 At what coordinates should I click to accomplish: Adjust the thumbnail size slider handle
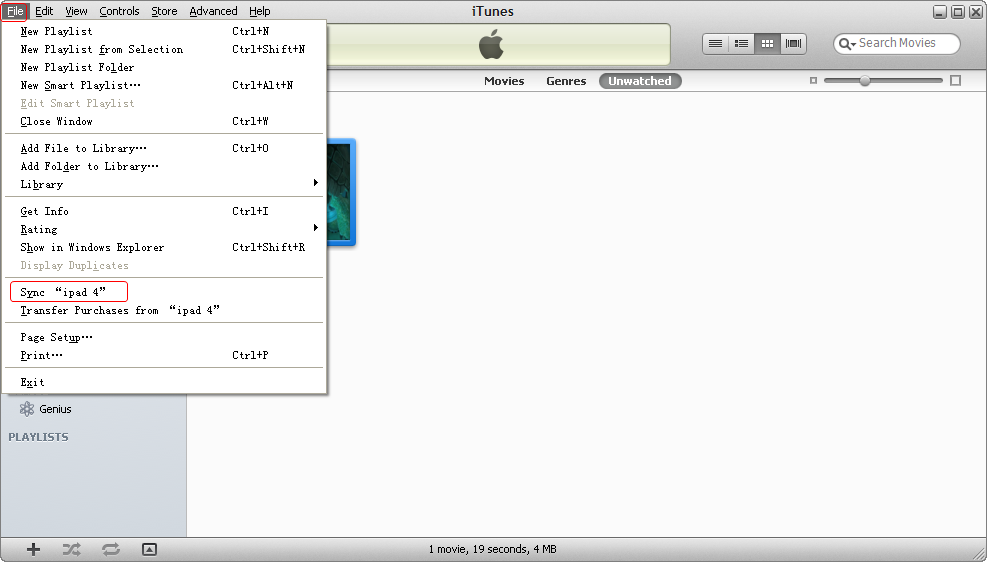865,81
